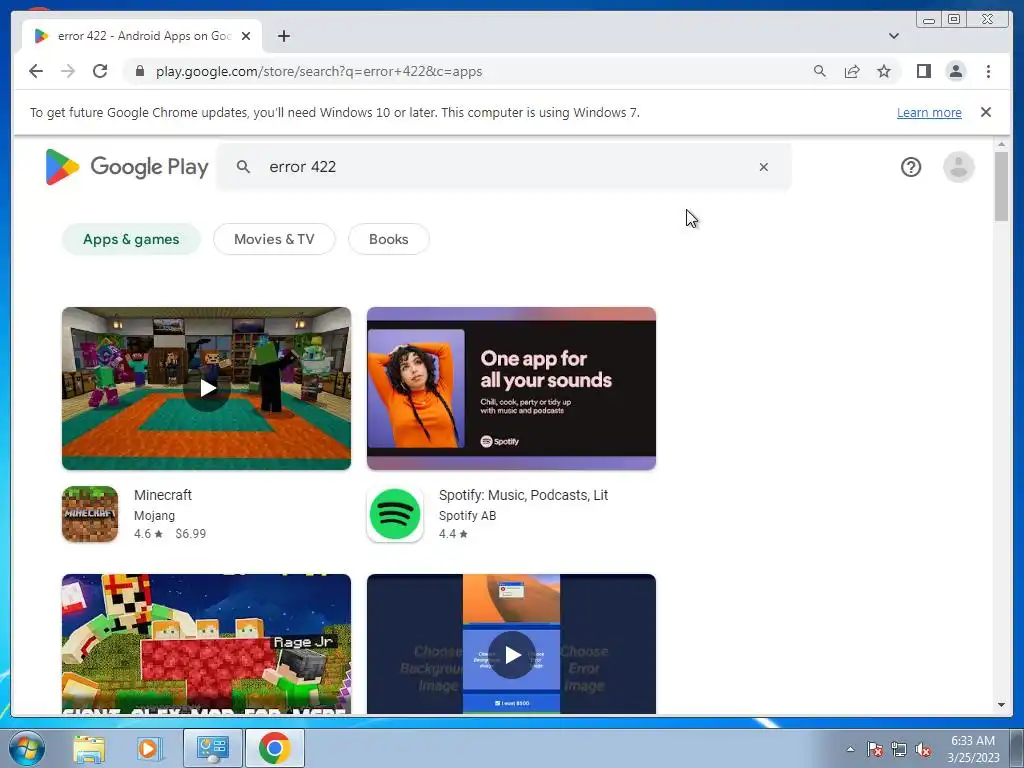The image size is (1024, 768).
Task: Open the Rage Jr Minecraft mod thumbnail
Action: coord(206,644)
